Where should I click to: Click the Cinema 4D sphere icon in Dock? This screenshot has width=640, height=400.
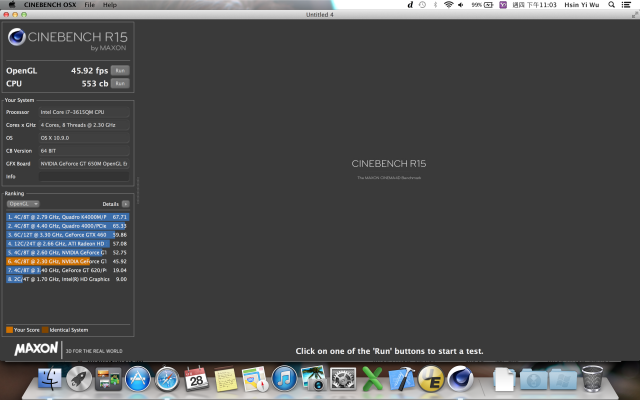(x=460, y=378)
